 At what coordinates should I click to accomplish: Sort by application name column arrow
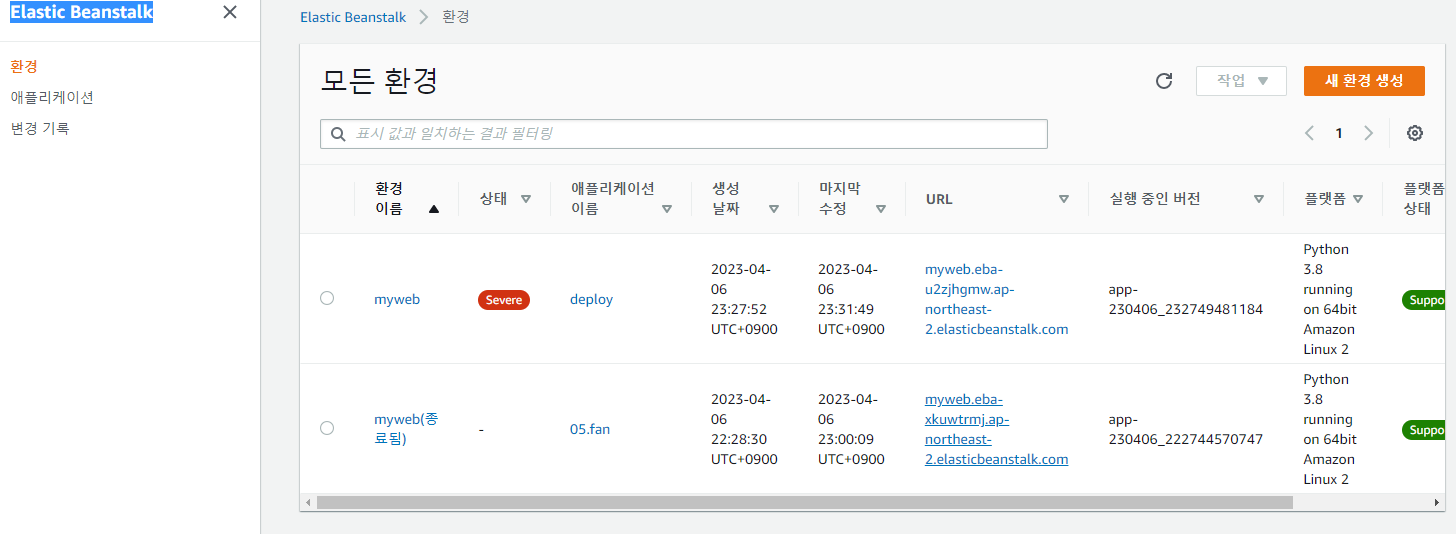[667, 209]
